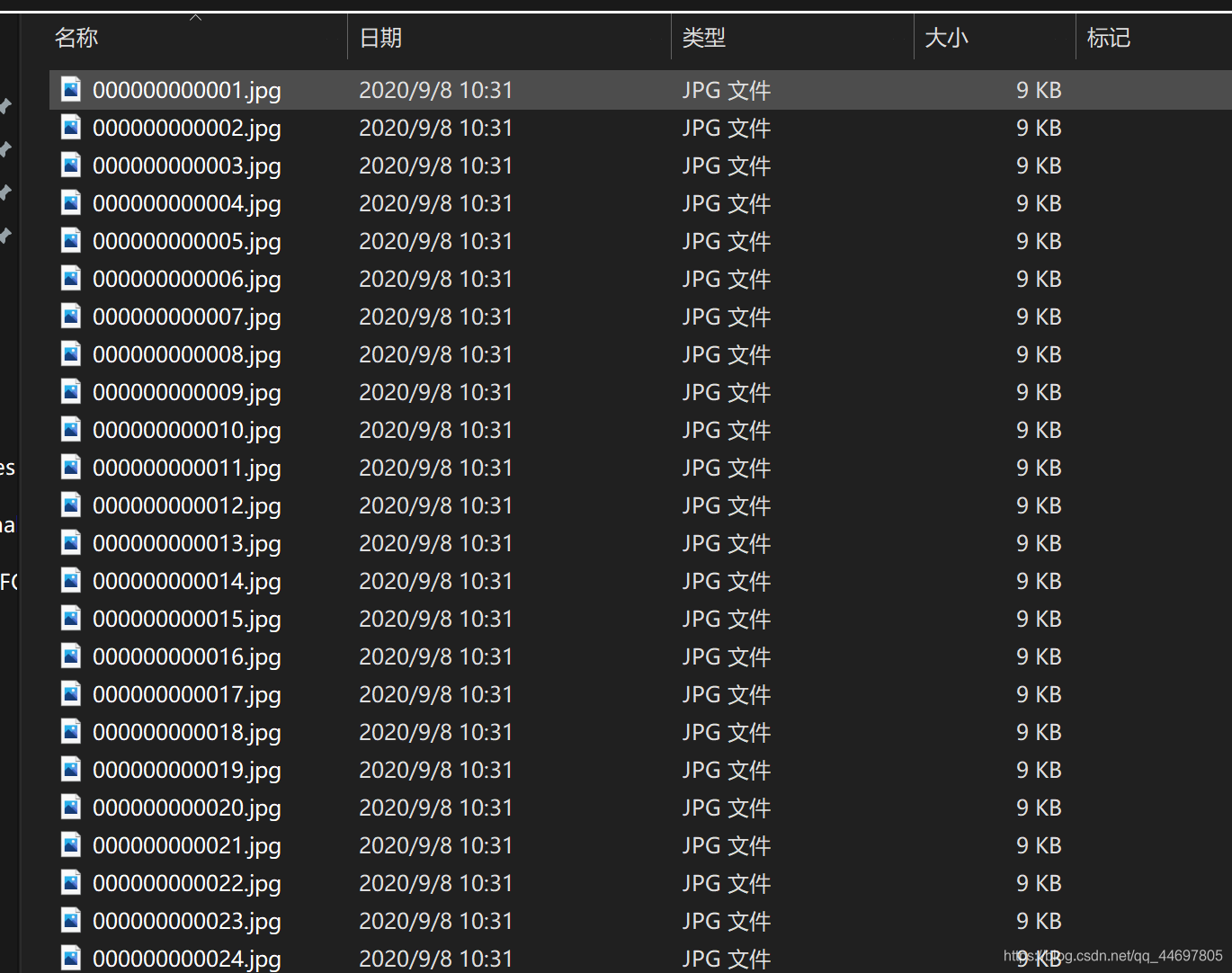
Task: Select file name 000000000024.jpg
Action: coord(187,960)
